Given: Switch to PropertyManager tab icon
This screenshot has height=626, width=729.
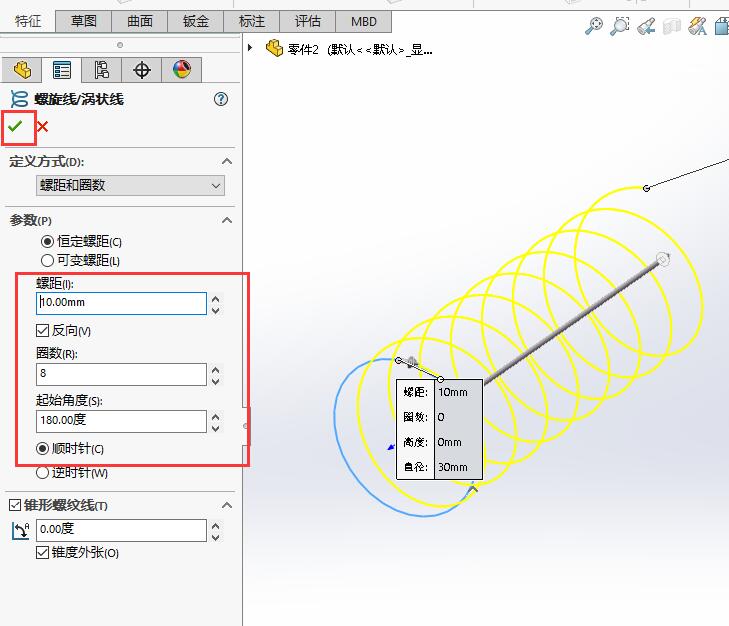Looking at the screenshot, I should 61,70.
